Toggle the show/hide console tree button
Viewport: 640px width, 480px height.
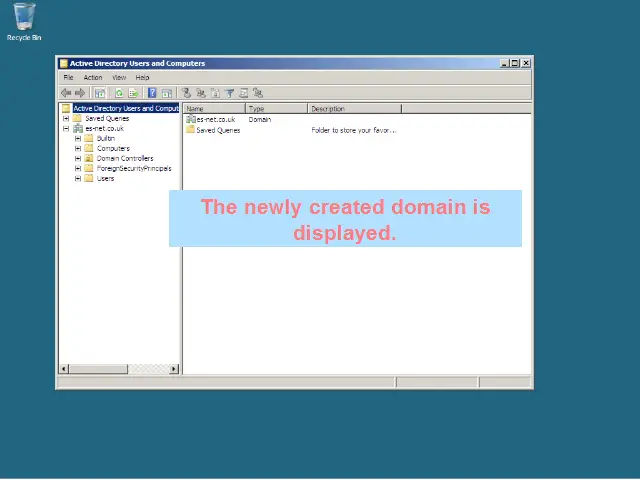tap(100, 93)
